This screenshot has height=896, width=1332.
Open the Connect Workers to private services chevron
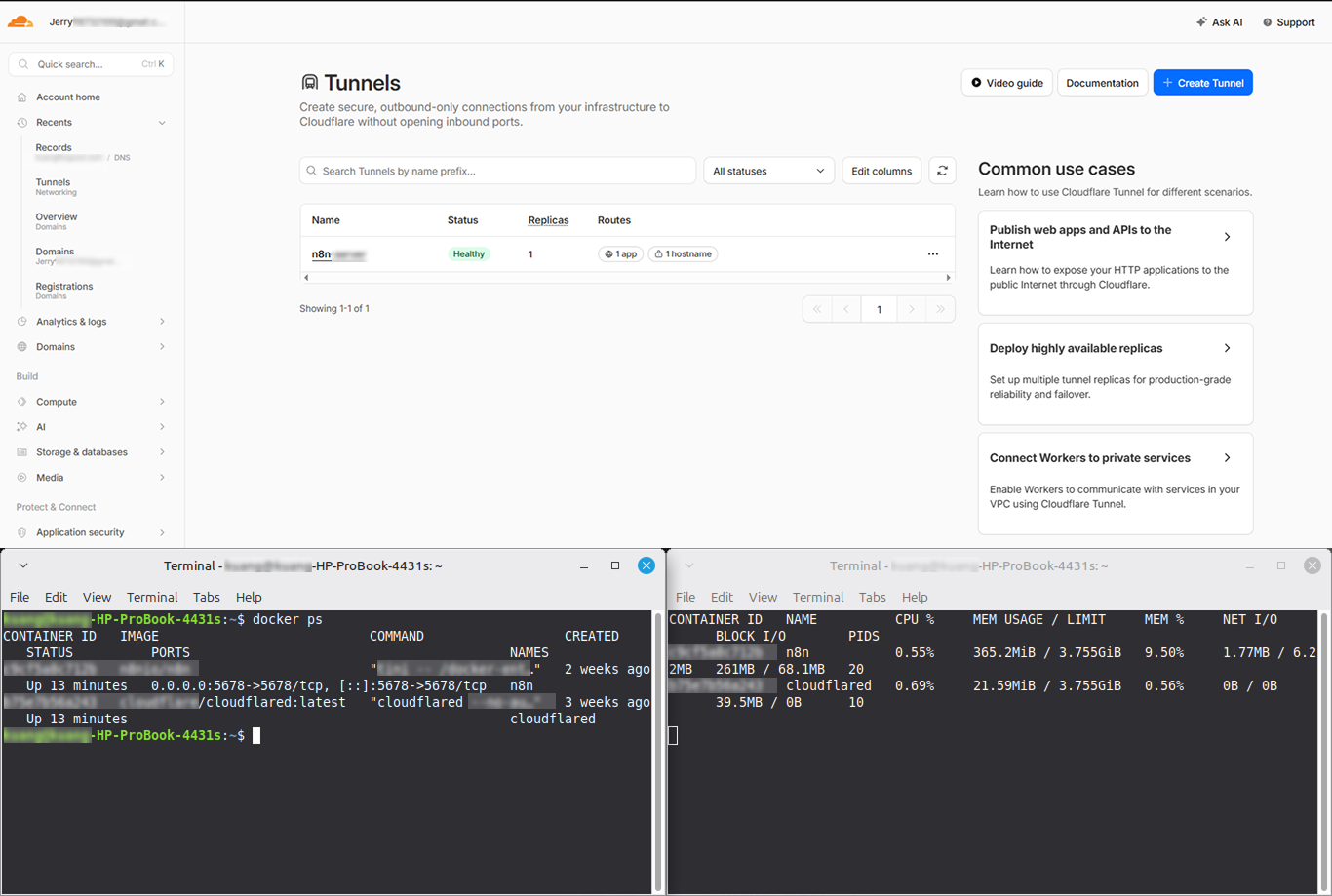[x=1228, y=458]
